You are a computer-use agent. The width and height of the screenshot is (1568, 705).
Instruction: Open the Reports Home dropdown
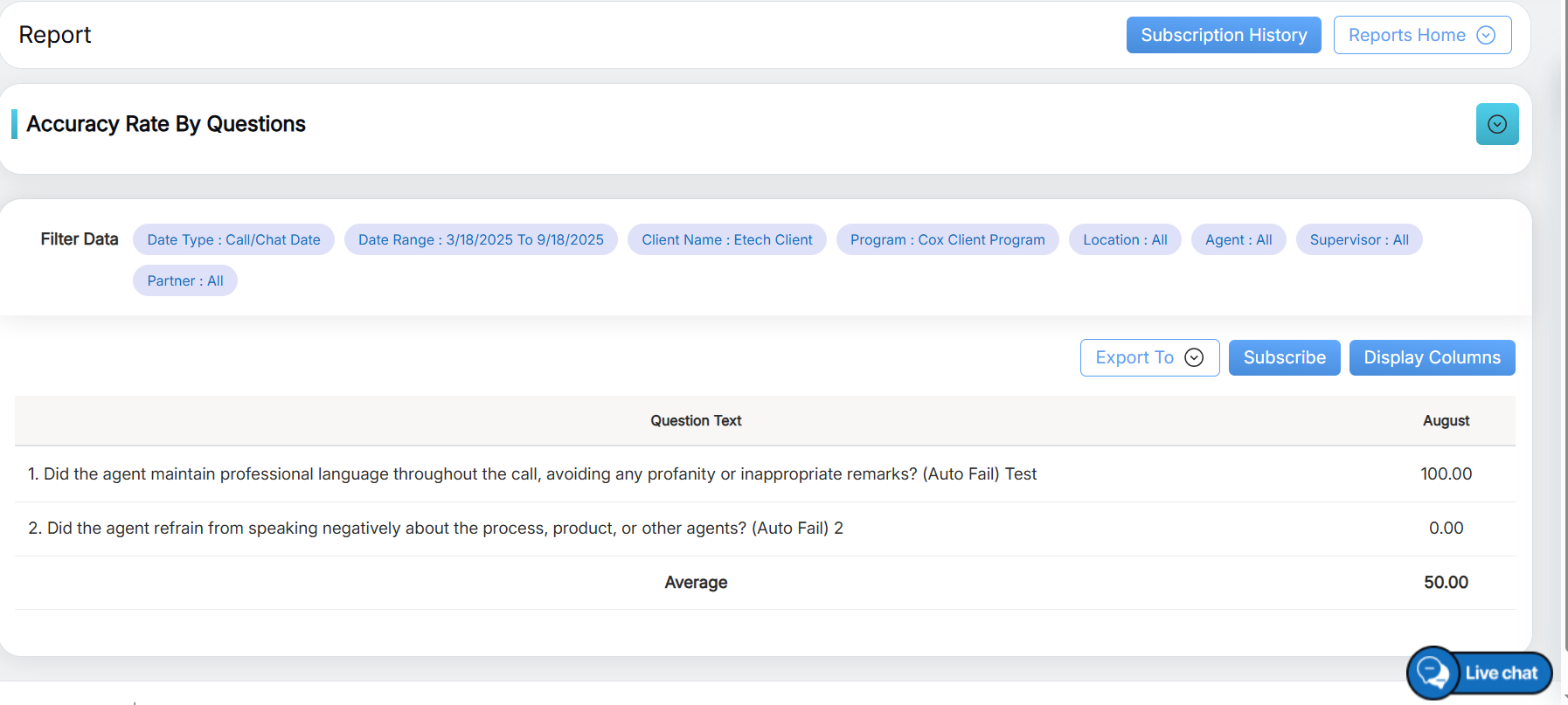coord(1421,35)
